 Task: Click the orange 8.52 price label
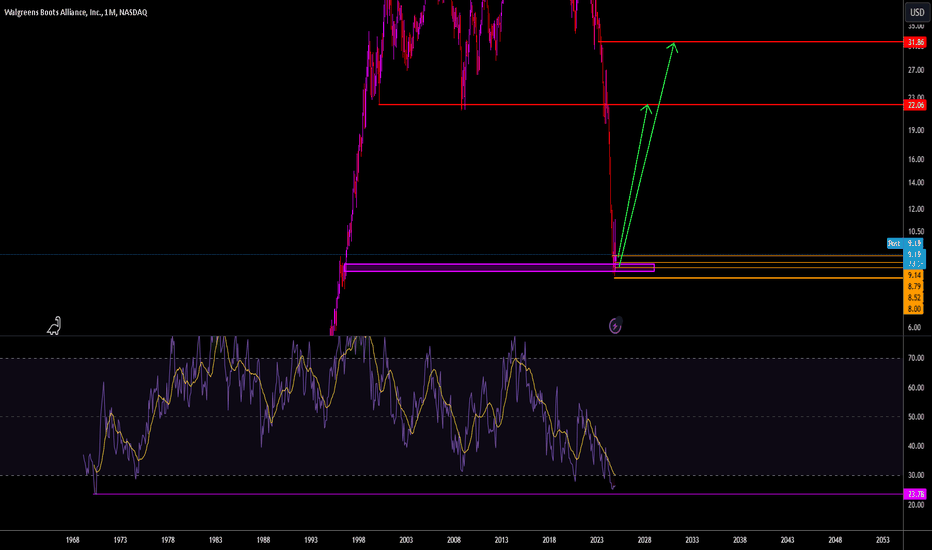914,298
